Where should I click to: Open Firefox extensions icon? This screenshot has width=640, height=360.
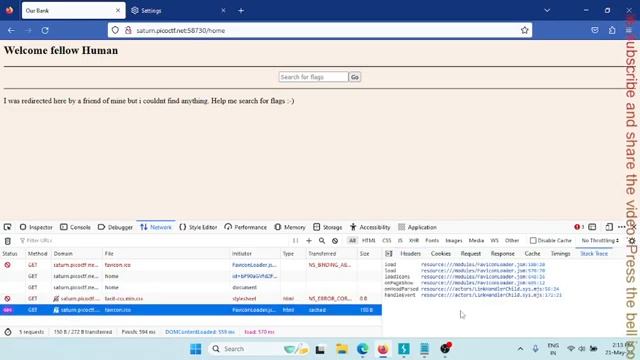(612, 30)
